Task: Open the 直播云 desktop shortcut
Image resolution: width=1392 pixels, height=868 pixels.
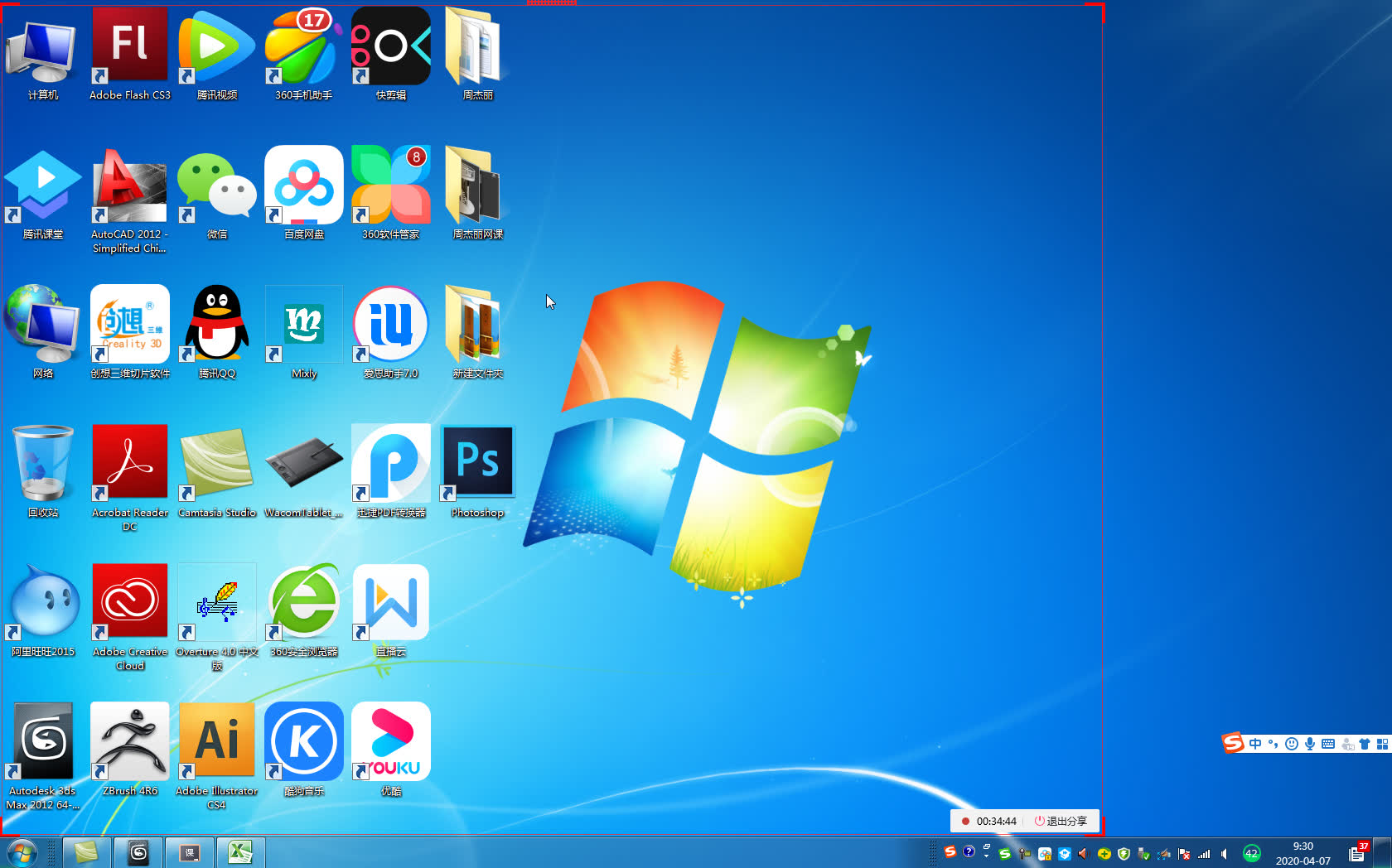Action: (x=391, y=610)
